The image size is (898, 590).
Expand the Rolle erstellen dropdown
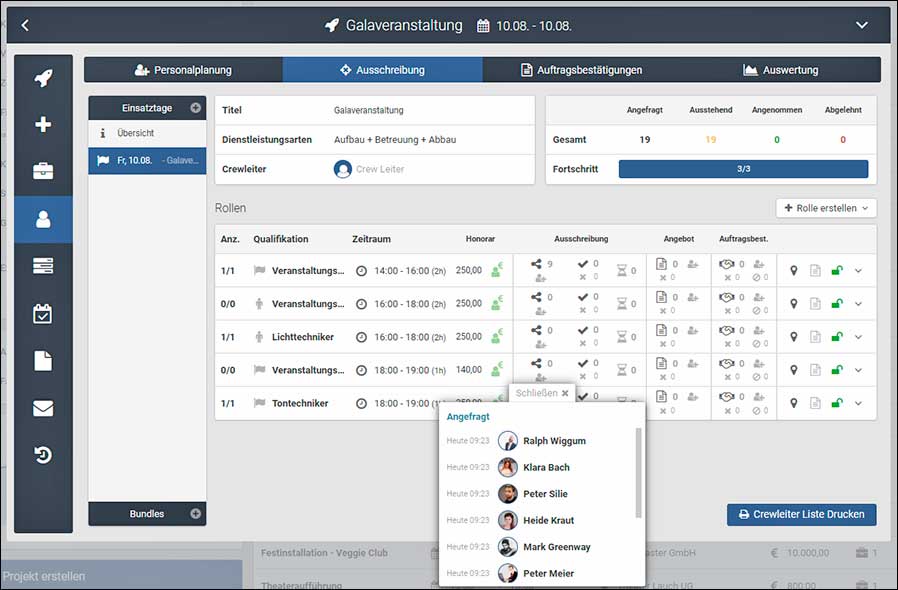click(x=826, y=208)
